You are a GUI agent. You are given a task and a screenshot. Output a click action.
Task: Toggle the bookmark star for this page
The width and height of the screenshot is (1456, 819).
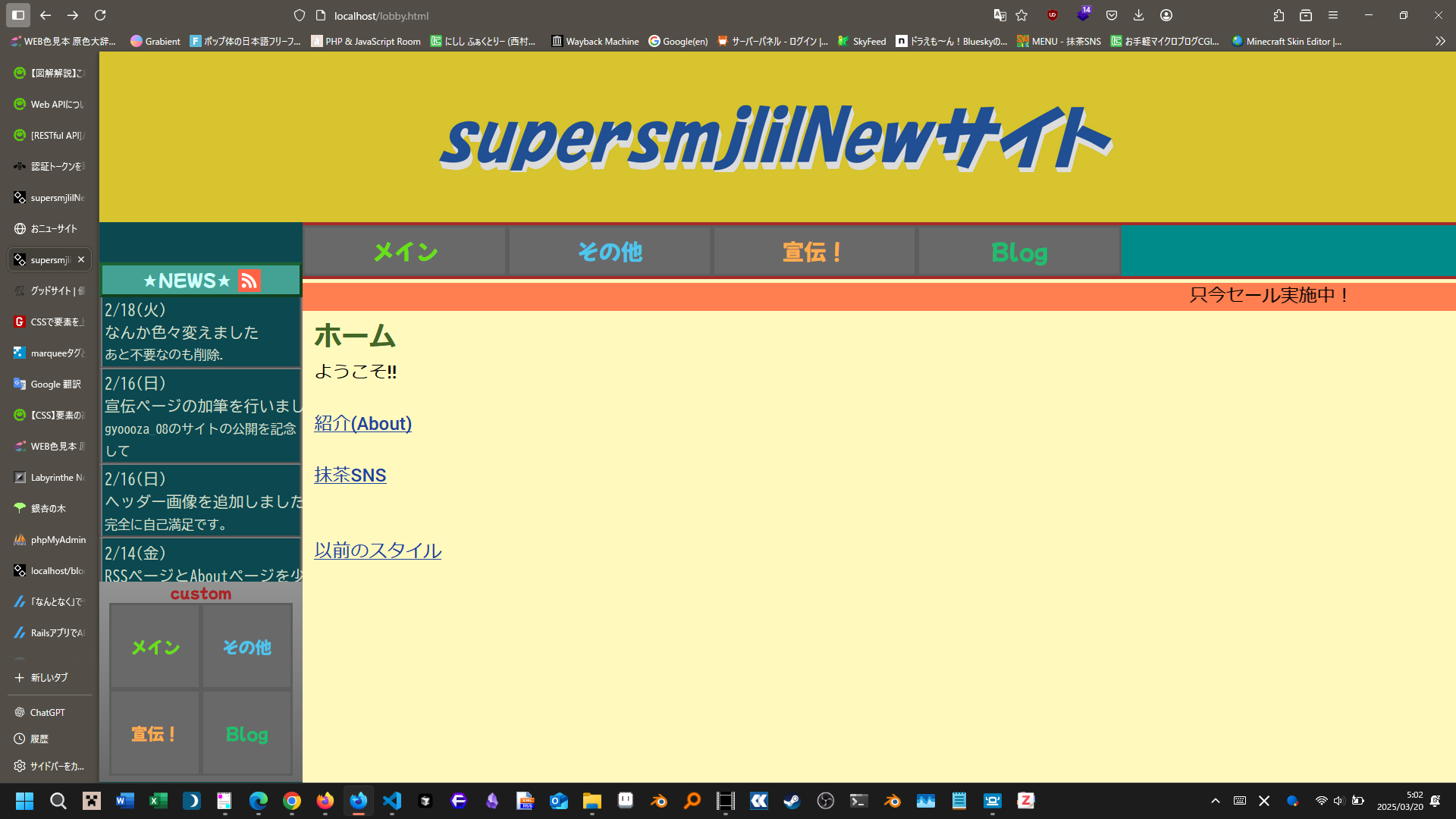click(x=1021, y=15)
